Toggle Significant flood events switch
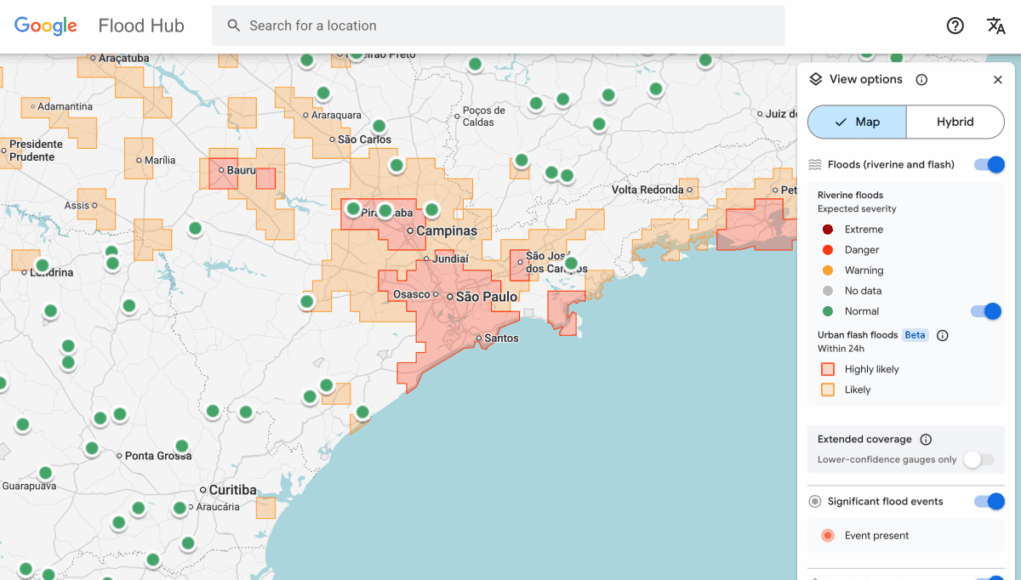Viewport: 1021px width, 580px height. pyautogui.click(x=988, y=502)
